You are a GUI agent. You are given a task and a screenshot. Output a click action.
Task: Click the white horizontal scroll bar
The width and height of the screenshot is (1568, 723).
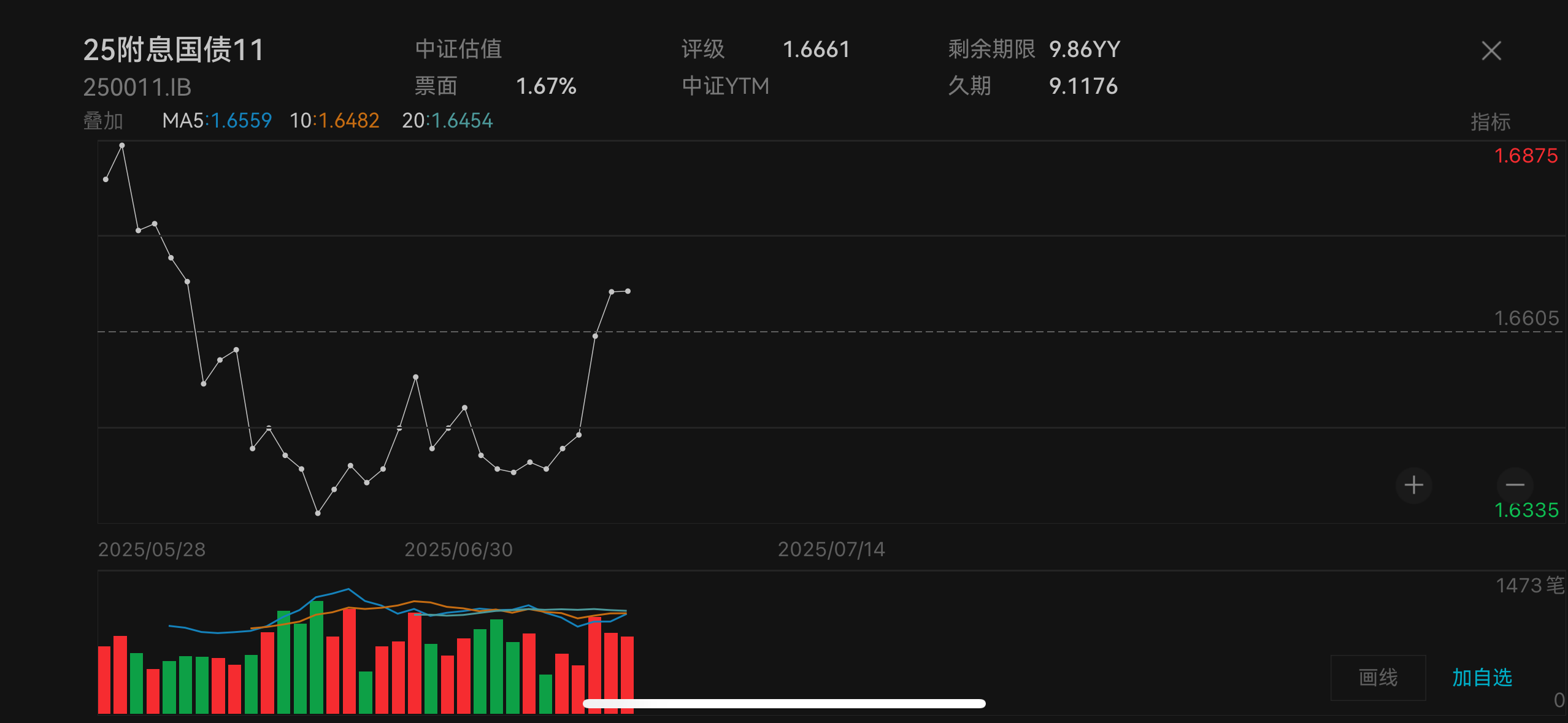point(784,703)
